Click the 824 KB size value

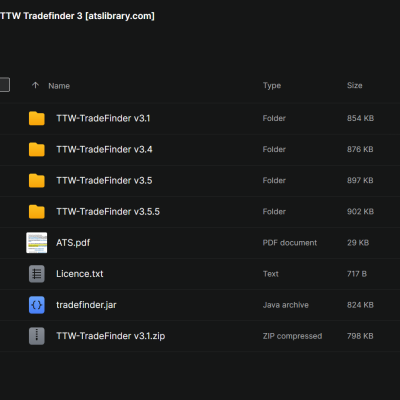[360, 305]
